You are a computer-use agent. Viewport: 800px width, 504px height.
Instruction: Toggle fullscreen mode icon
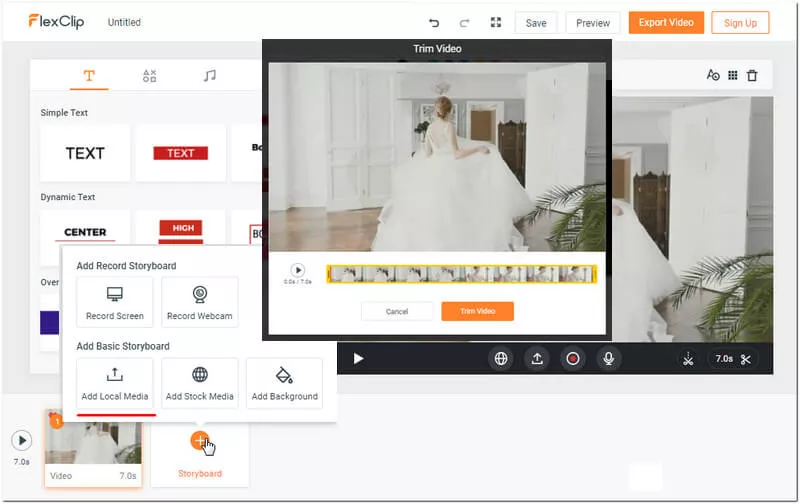(496, 22)
